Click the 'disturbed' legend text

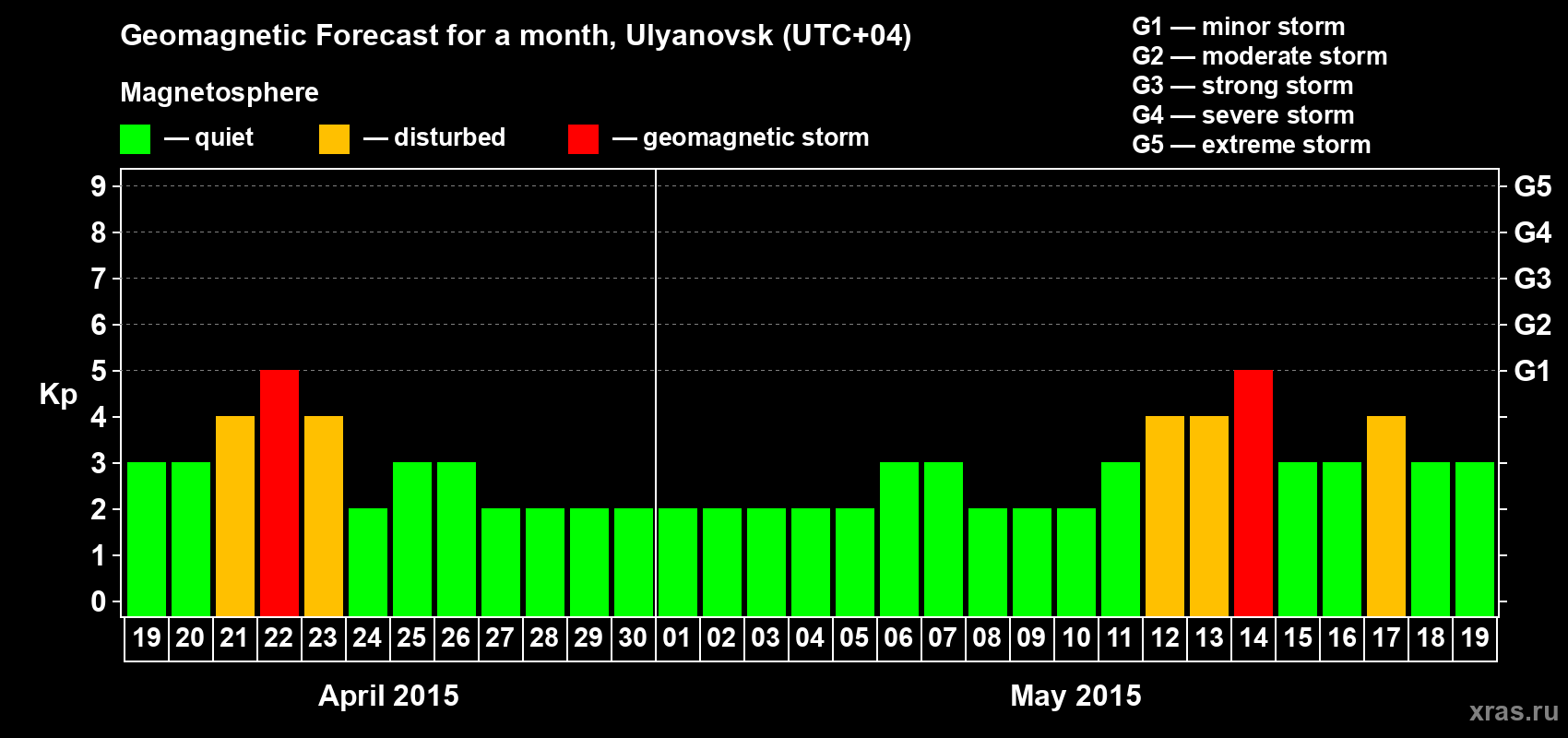[449, 137]
